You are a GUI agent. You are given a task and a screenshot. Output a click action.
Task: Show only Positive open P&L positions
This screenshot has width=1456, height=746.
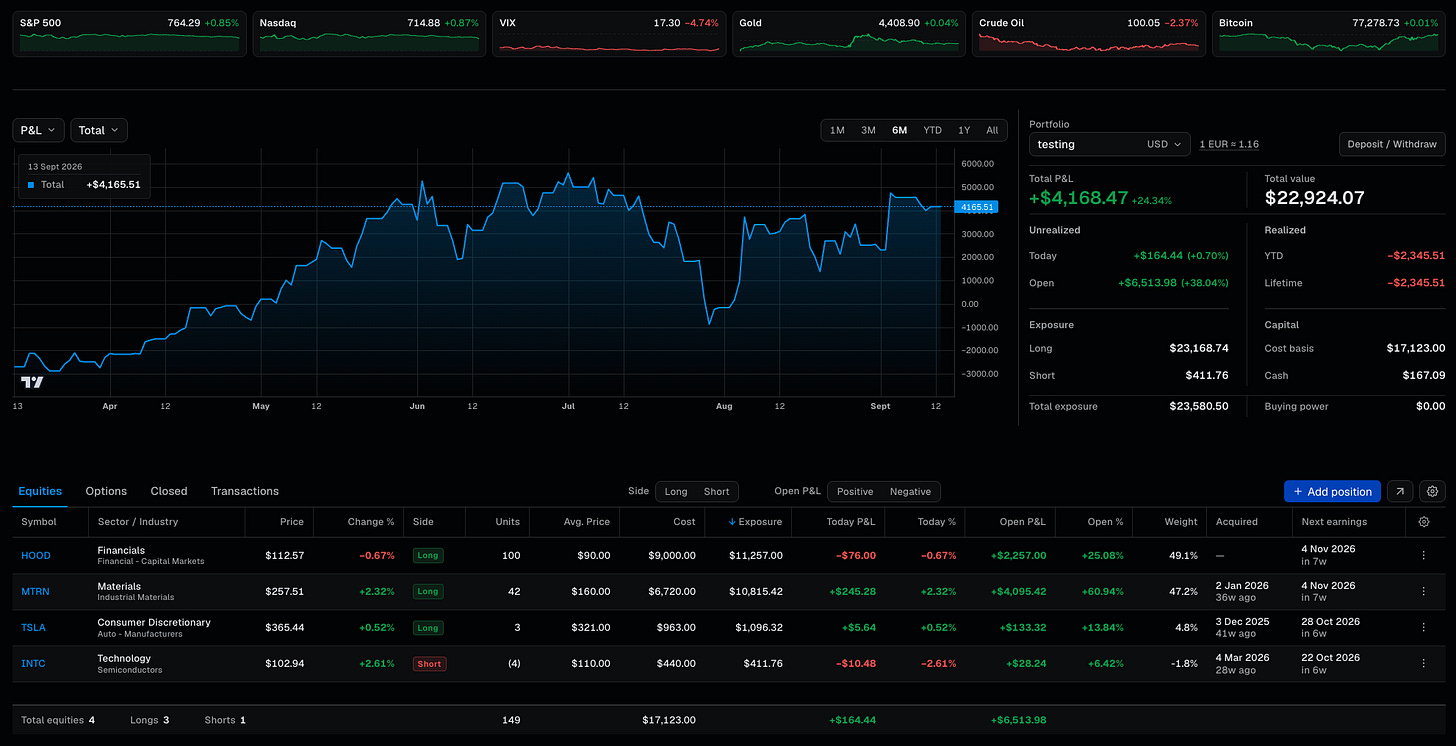(x=855, y=491)
